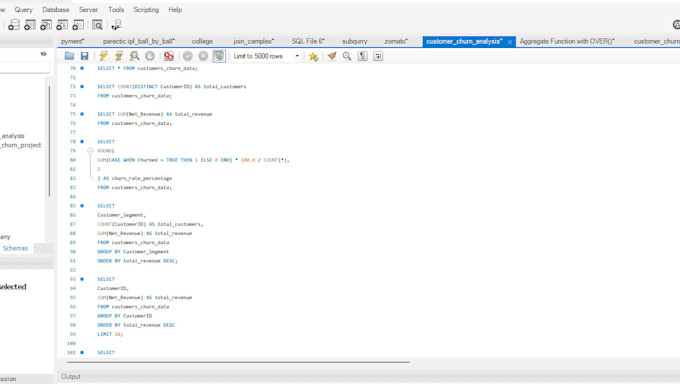Click the create new stored procedure icon
This screenshot has width=680, height=384.
coord(62,25)
